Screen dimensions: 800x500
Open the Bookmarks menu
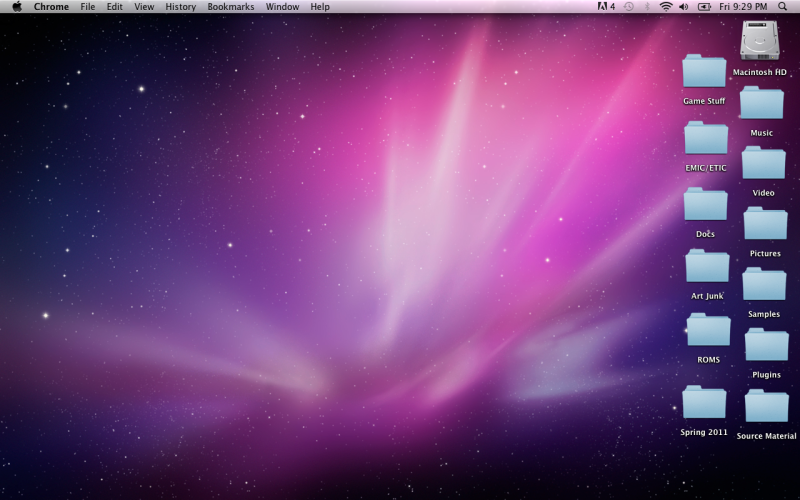(231, 7)
